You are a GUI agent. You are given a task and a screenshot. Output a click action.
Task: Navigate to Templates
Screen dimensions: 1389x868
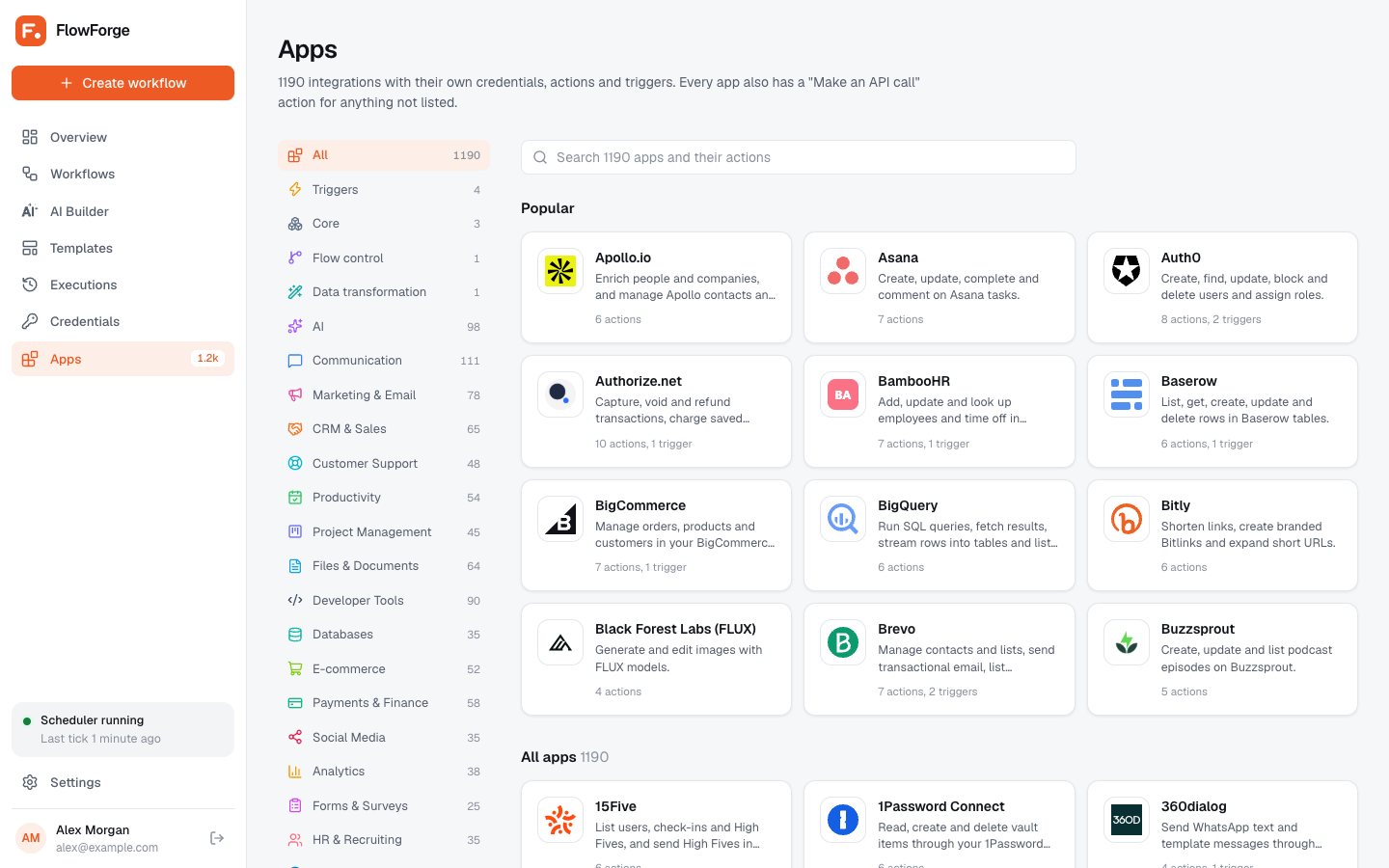[123, 248]
